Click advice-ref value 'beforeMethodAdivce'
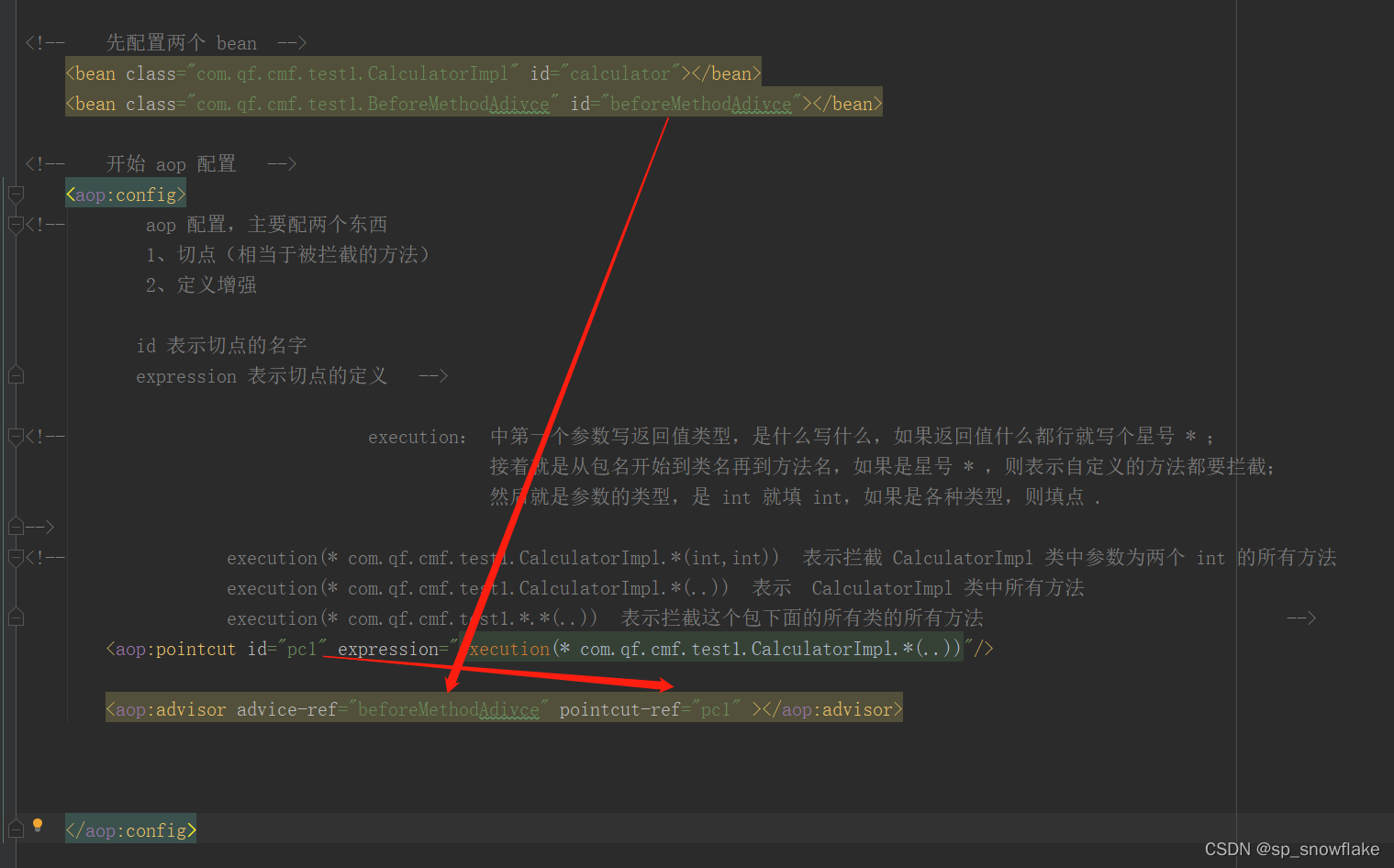Image resolution: width=1394 pixels, height=868 pixels. [x=448, y=709]
